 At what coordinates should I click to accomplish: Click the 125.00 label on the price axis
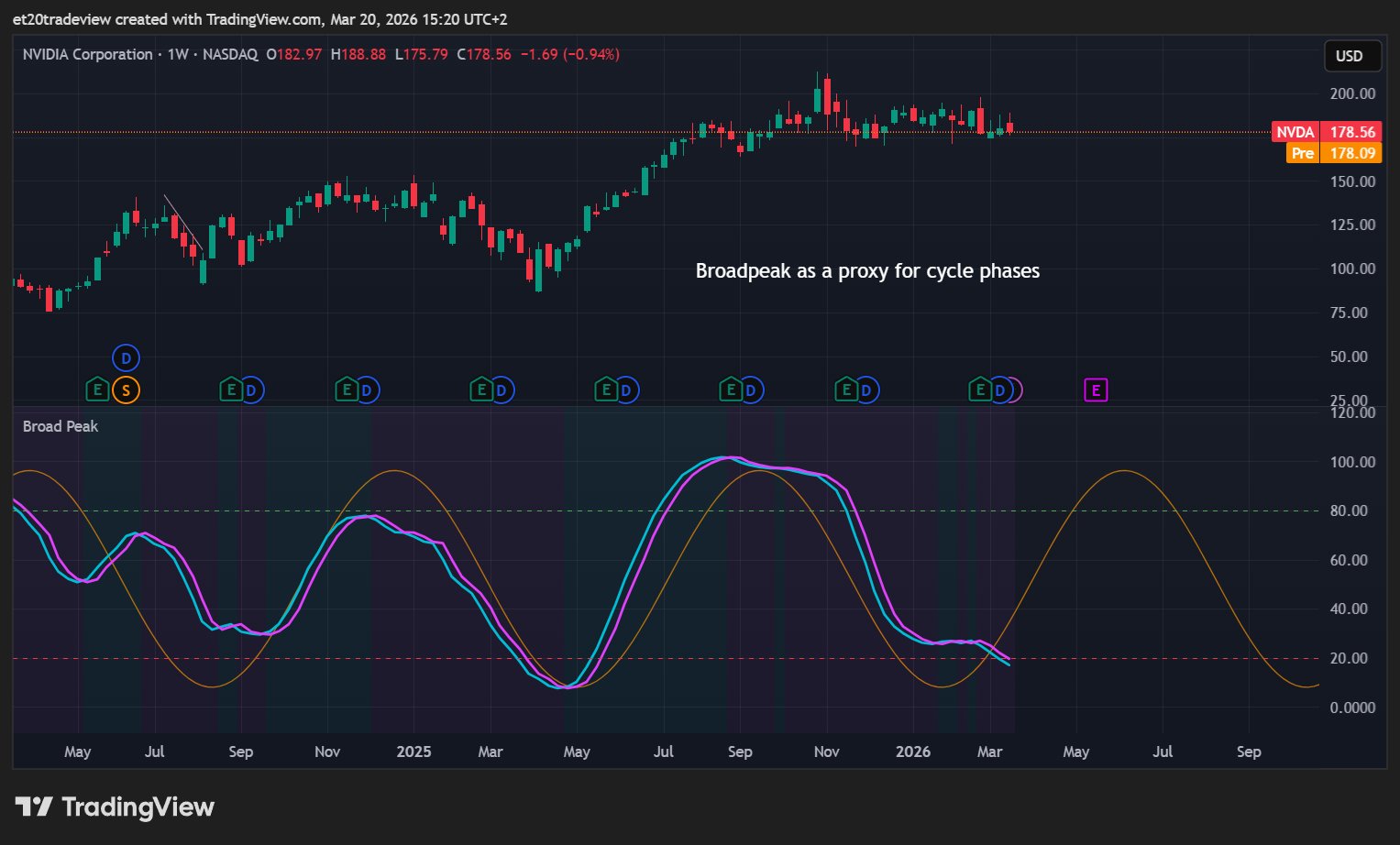(1352, 225)
